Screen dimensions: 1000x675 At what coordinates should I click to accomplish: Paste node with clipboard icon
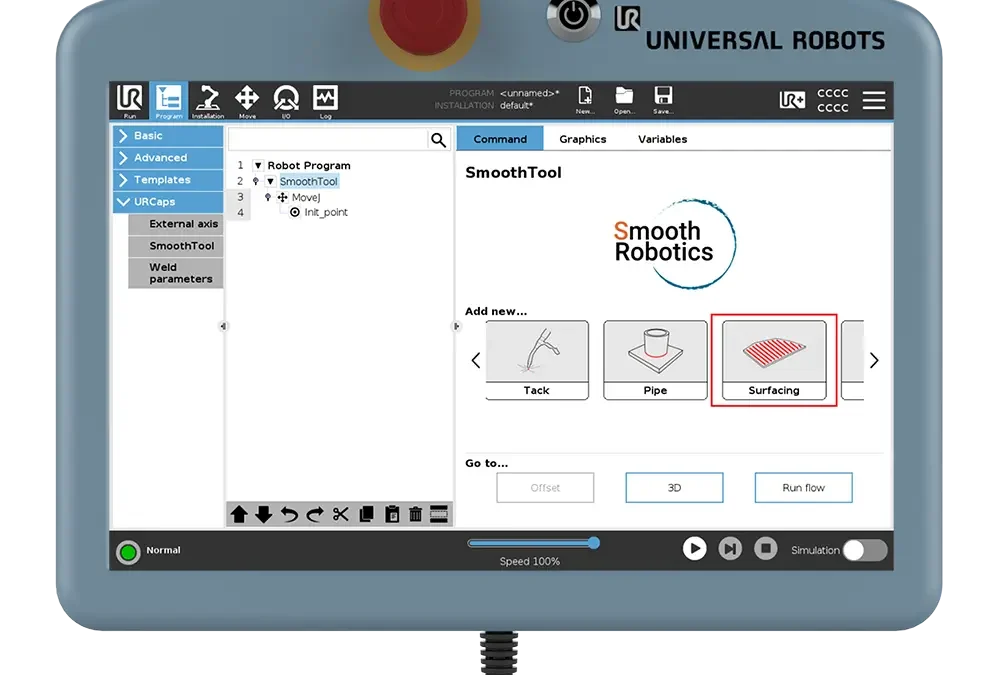pos(392,514)
